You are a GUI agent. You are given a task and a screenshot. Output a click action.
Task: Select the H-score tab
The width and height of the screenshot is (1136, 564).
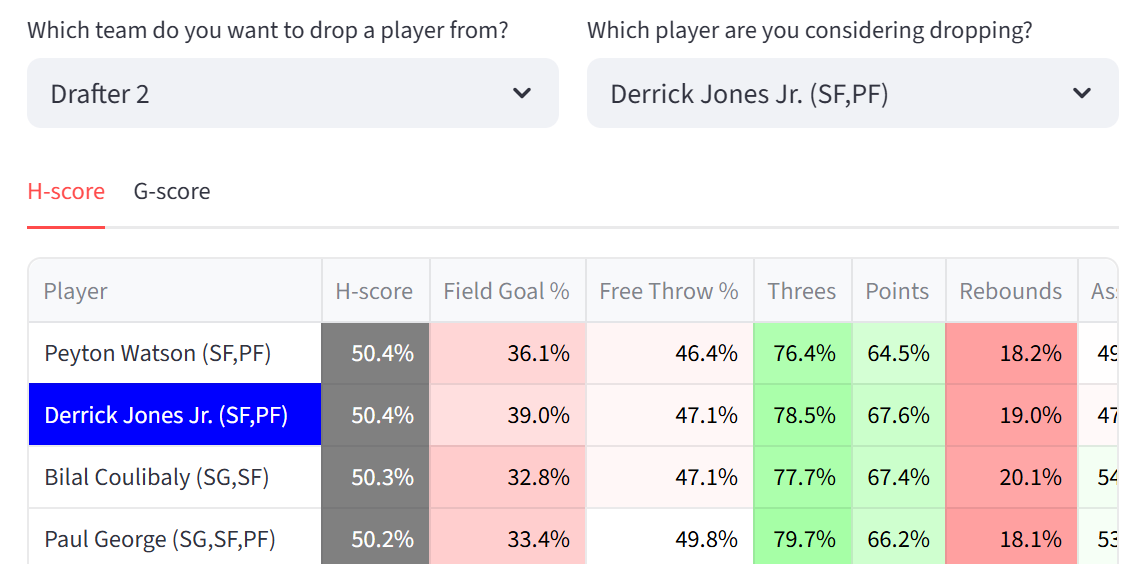(x=66, y=191)
